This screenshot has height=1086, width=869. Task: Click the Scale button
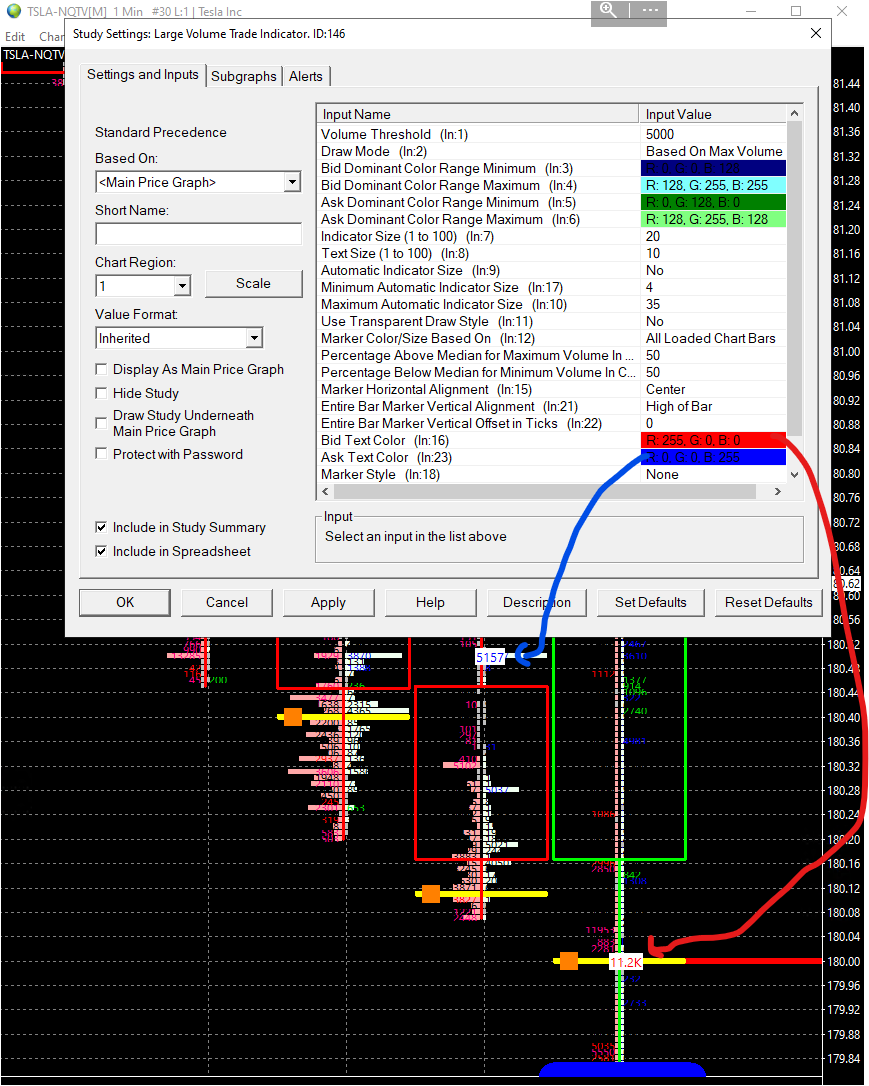point(253,283)
